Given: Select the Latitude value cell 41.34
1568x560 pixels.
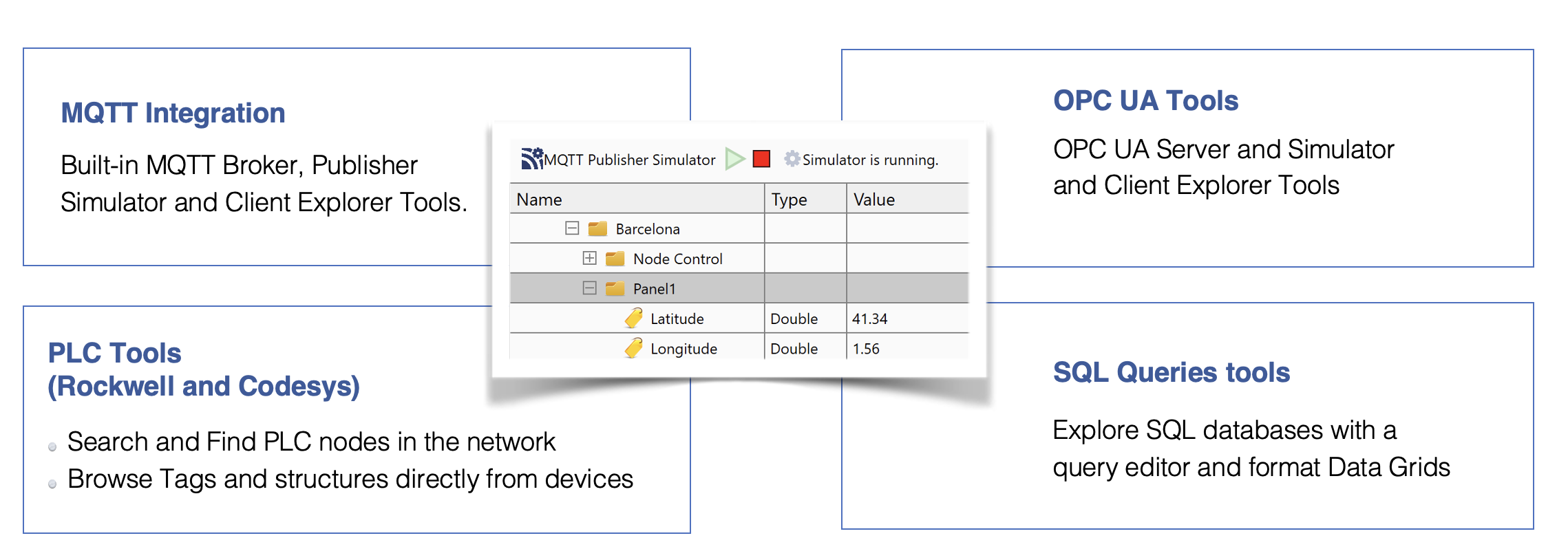Looking at the screenshot, I should click(x=870, y=319).
